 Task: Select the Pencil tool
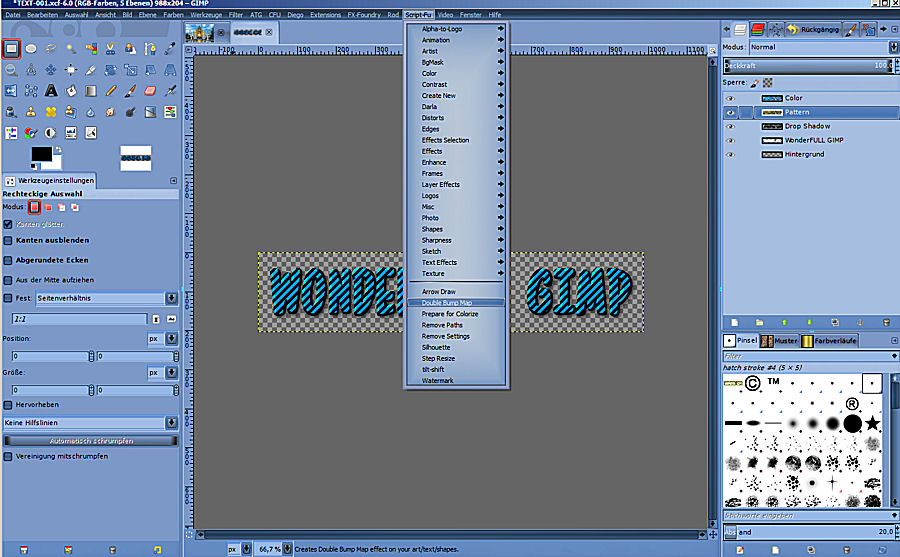pos(110,91)
